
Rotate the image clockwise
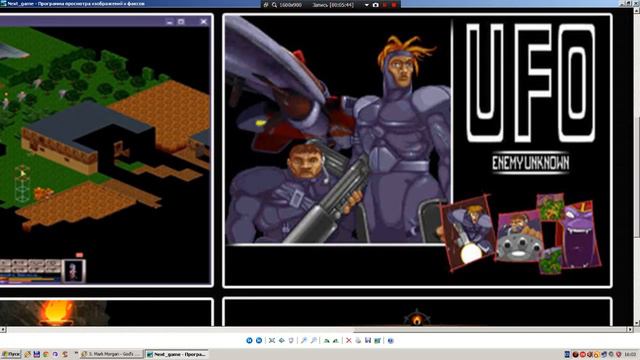(x=327, y=340)
